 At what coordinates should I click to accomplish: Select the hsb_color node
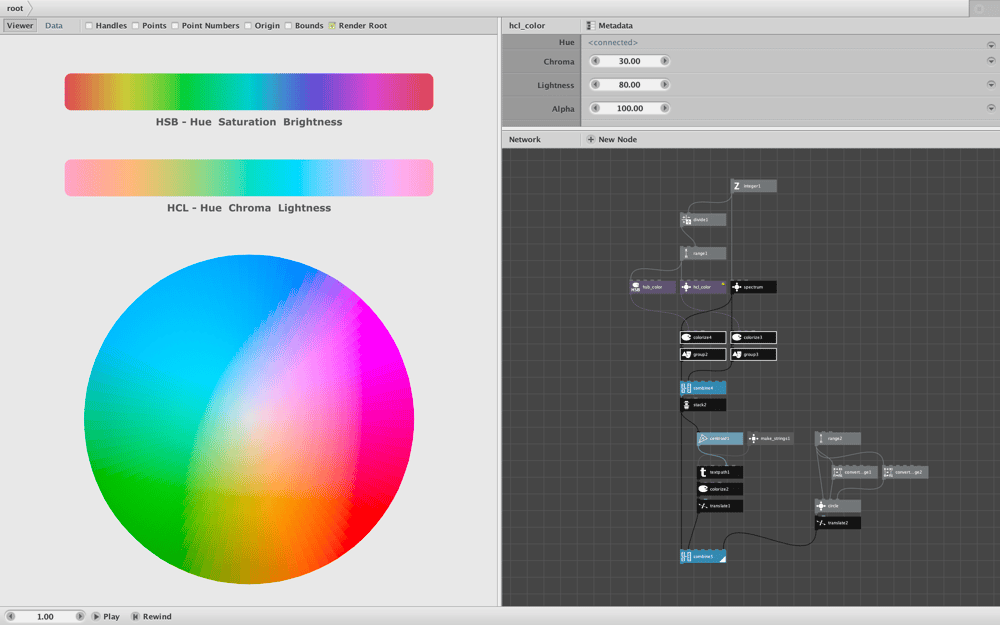point(652,287)
